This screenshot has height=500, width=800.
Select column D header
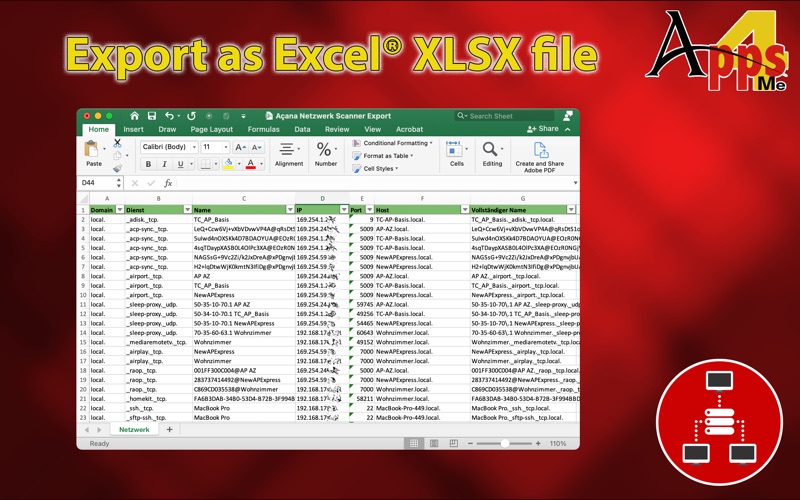pos(322,198)
